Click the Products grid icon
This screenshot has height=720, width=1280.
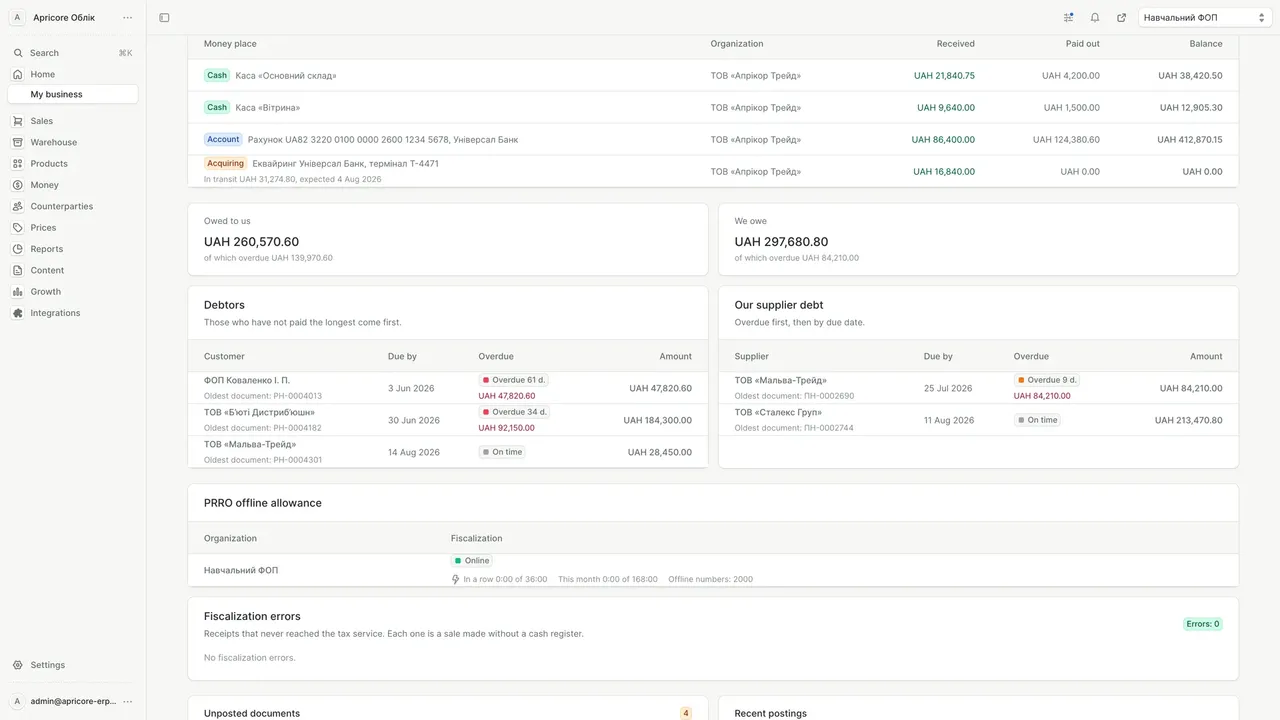coord(18,164)
